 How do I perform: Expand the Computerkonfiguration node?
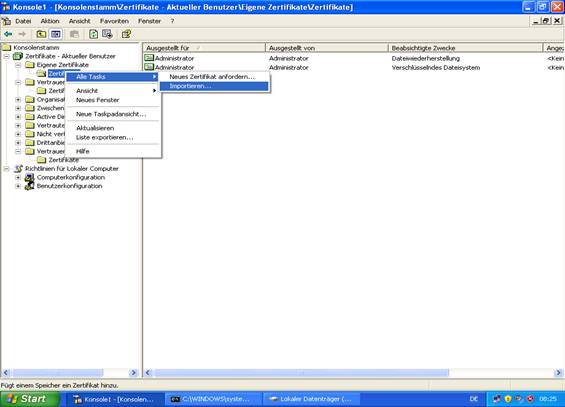pyautogui.click(x=18, y=177)
